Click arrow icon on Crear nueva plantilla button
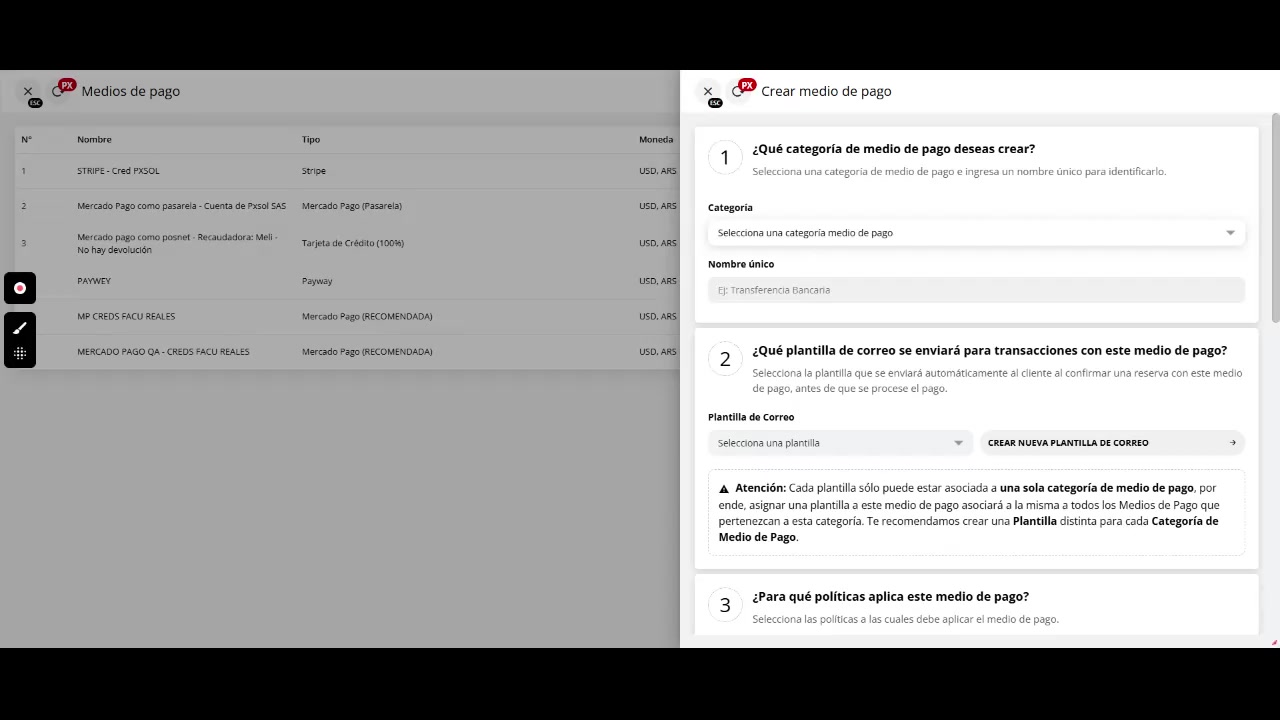The image size is (1280, 720). click(1232, 443)
